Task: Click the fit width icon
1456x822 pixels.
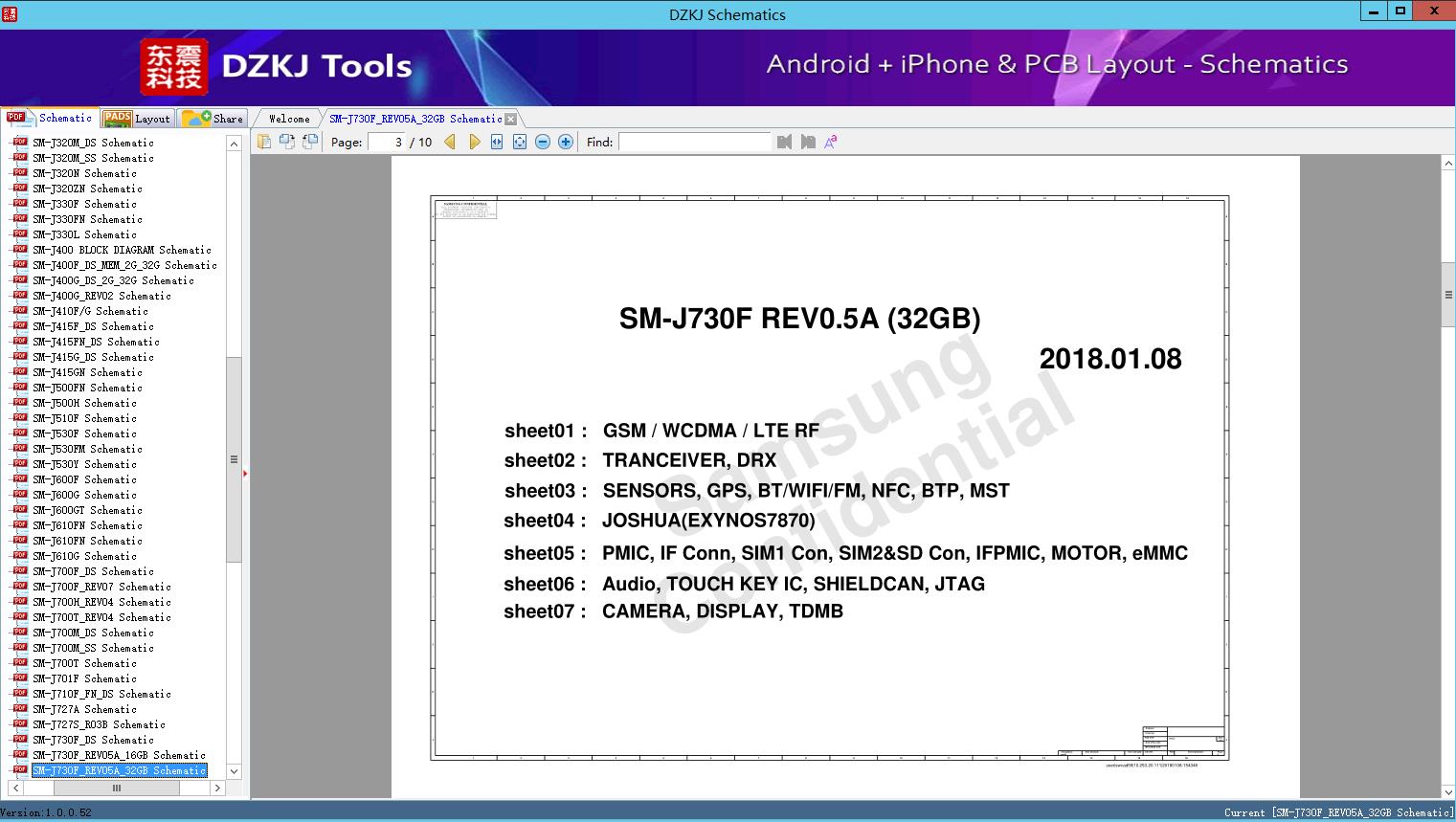Action: pos(497,142)
